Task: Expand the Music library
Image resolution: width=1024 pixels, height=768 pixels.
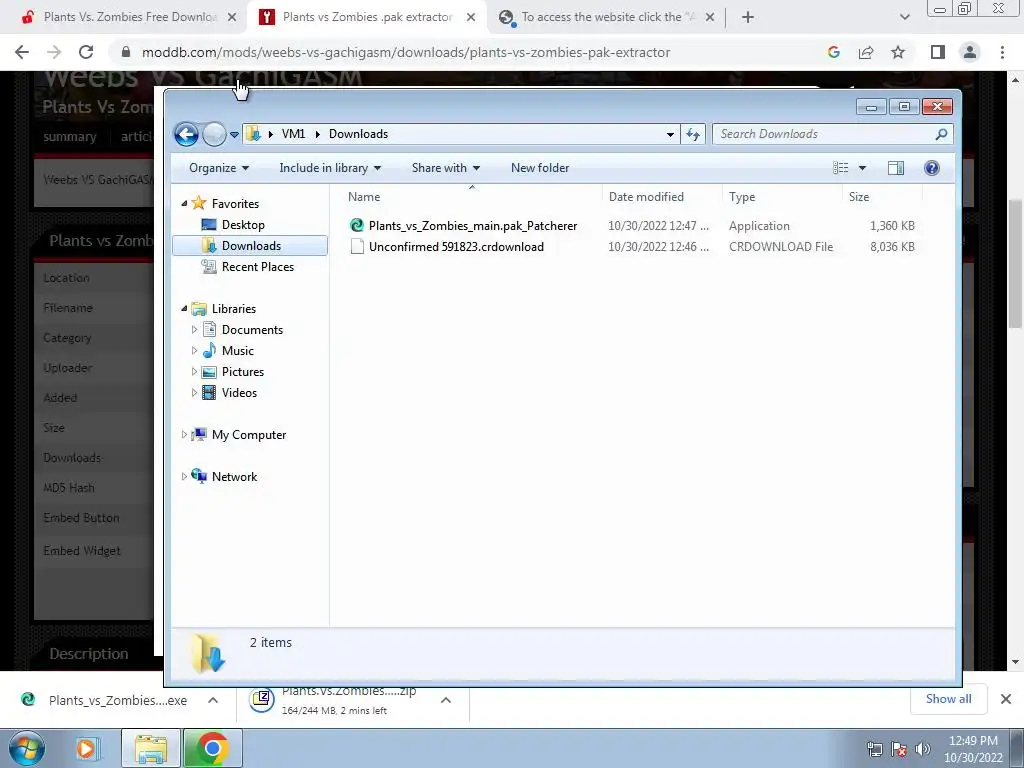Action: point(194,351)
